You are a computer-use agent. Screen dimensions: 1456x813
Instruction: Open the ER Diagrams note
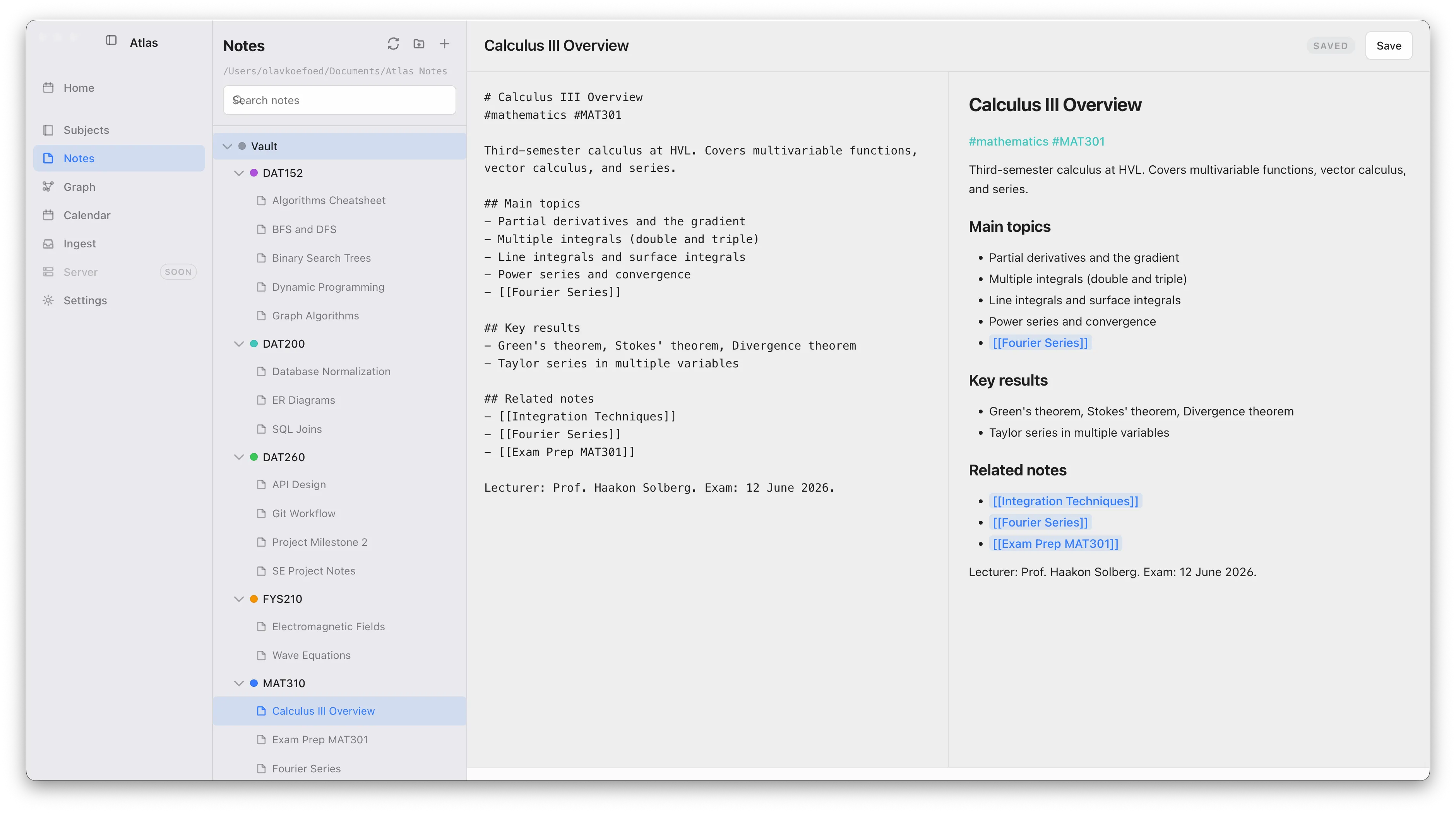coord(339,400)
